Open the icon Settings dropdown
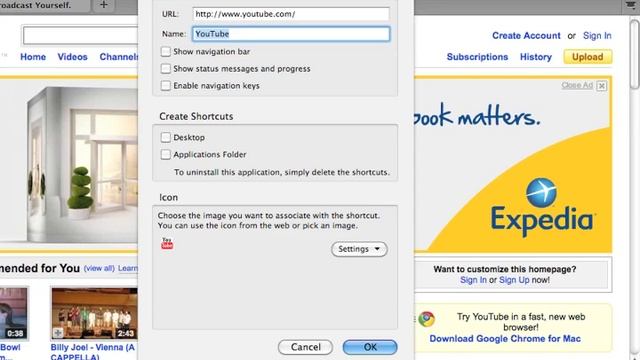Screen dimensions: 640x360 tap(359, 249)
